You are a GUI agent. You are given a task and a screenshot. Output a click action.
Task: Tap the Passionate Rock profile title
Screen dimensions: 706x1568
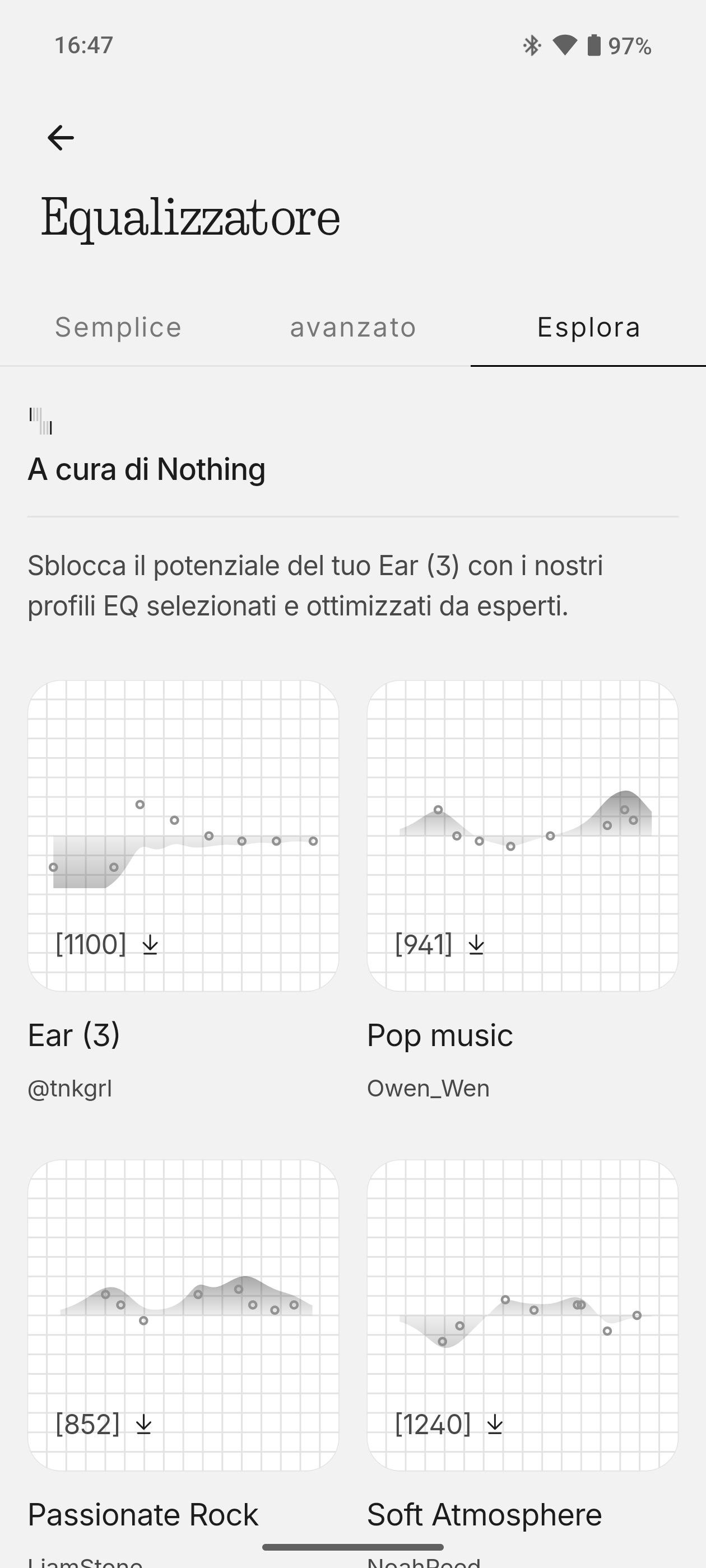(143, 1514)
